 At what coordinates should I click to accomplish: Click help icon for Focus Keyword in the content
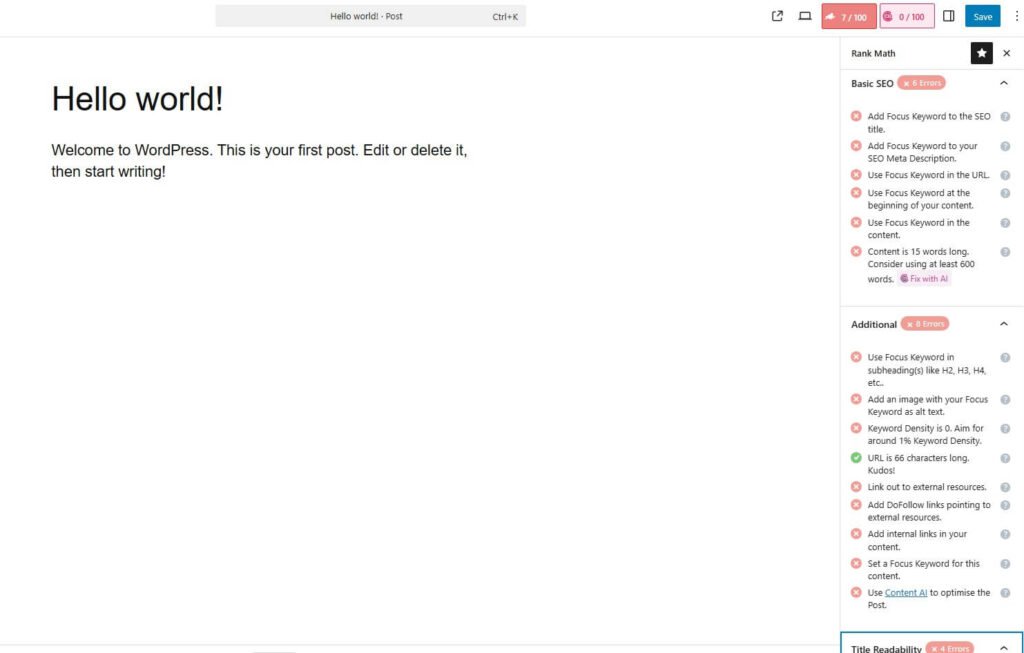tap(1005, 223)
